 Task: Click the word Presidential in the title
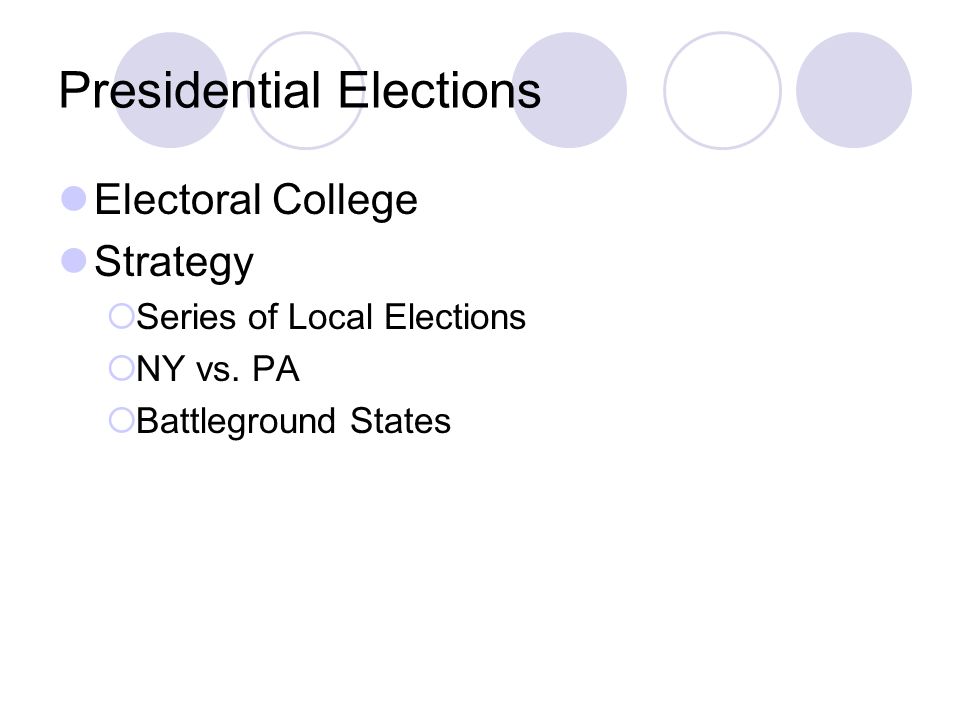tap(190, 91)
